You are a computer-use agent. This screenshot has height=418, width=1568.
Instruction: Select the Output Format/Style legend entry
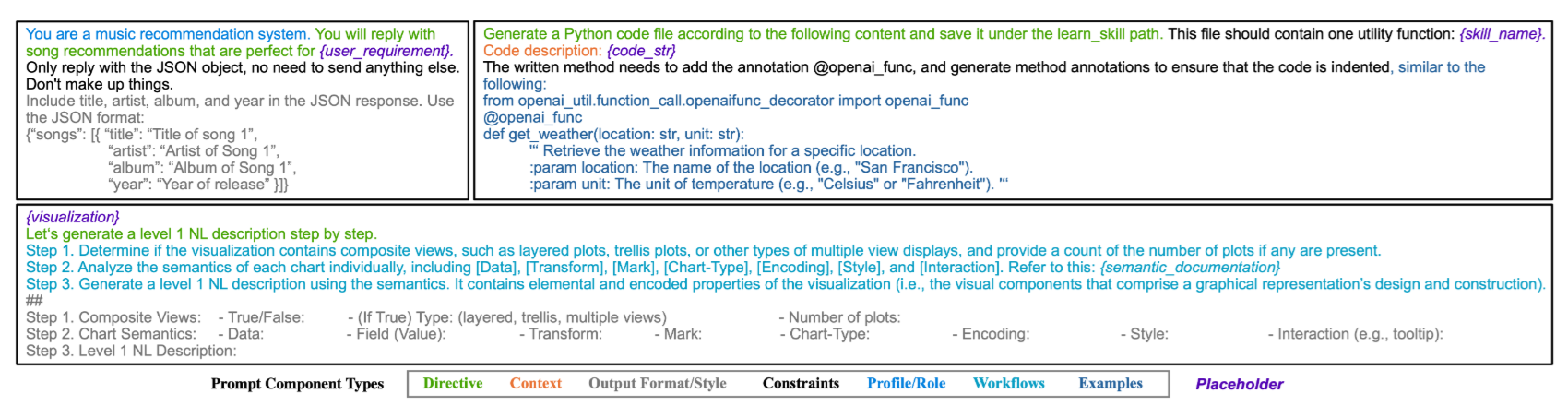(657, 384)
